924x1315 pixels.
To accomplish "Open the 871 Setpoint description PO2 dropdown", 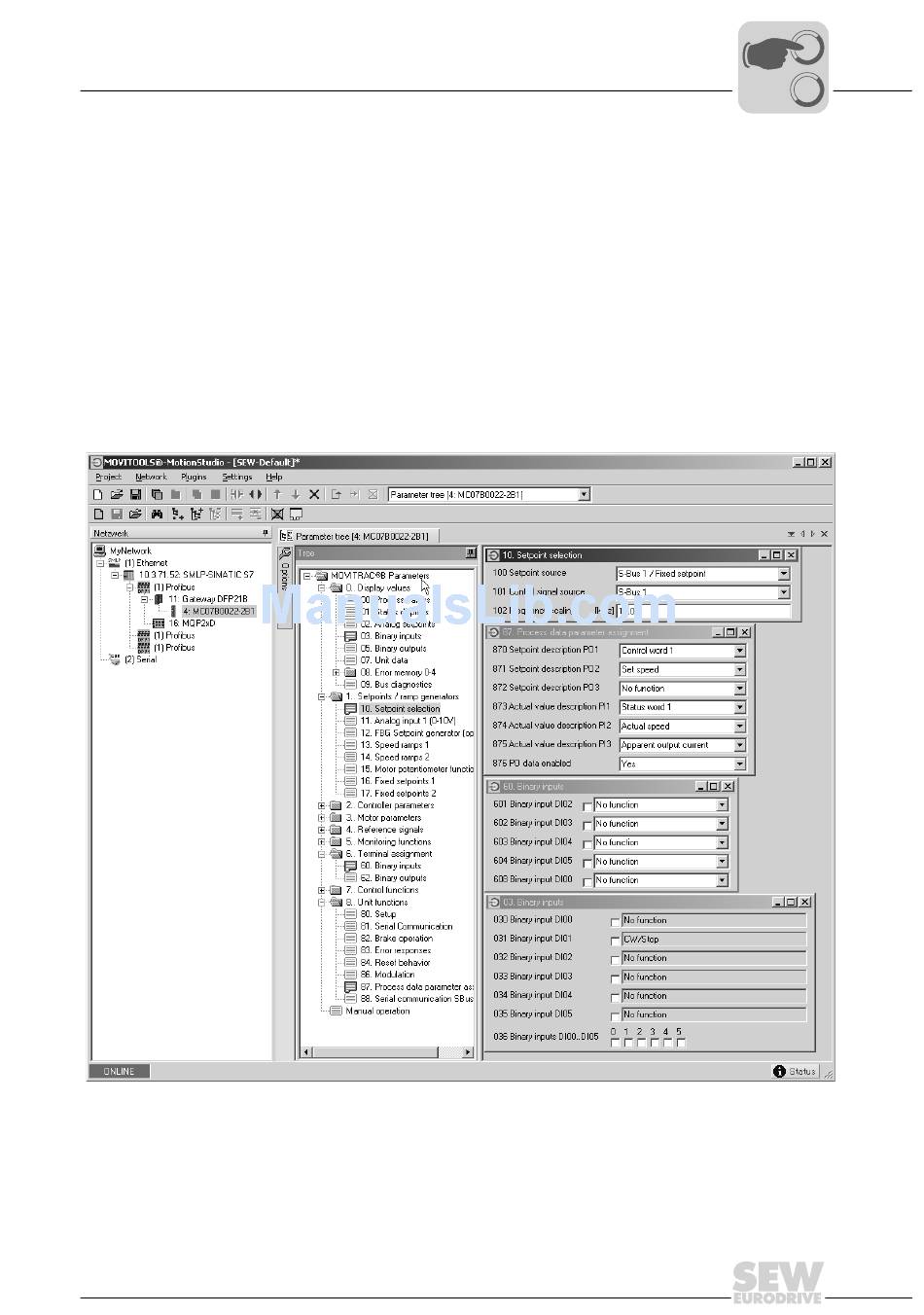I will (x=740, y=670).
